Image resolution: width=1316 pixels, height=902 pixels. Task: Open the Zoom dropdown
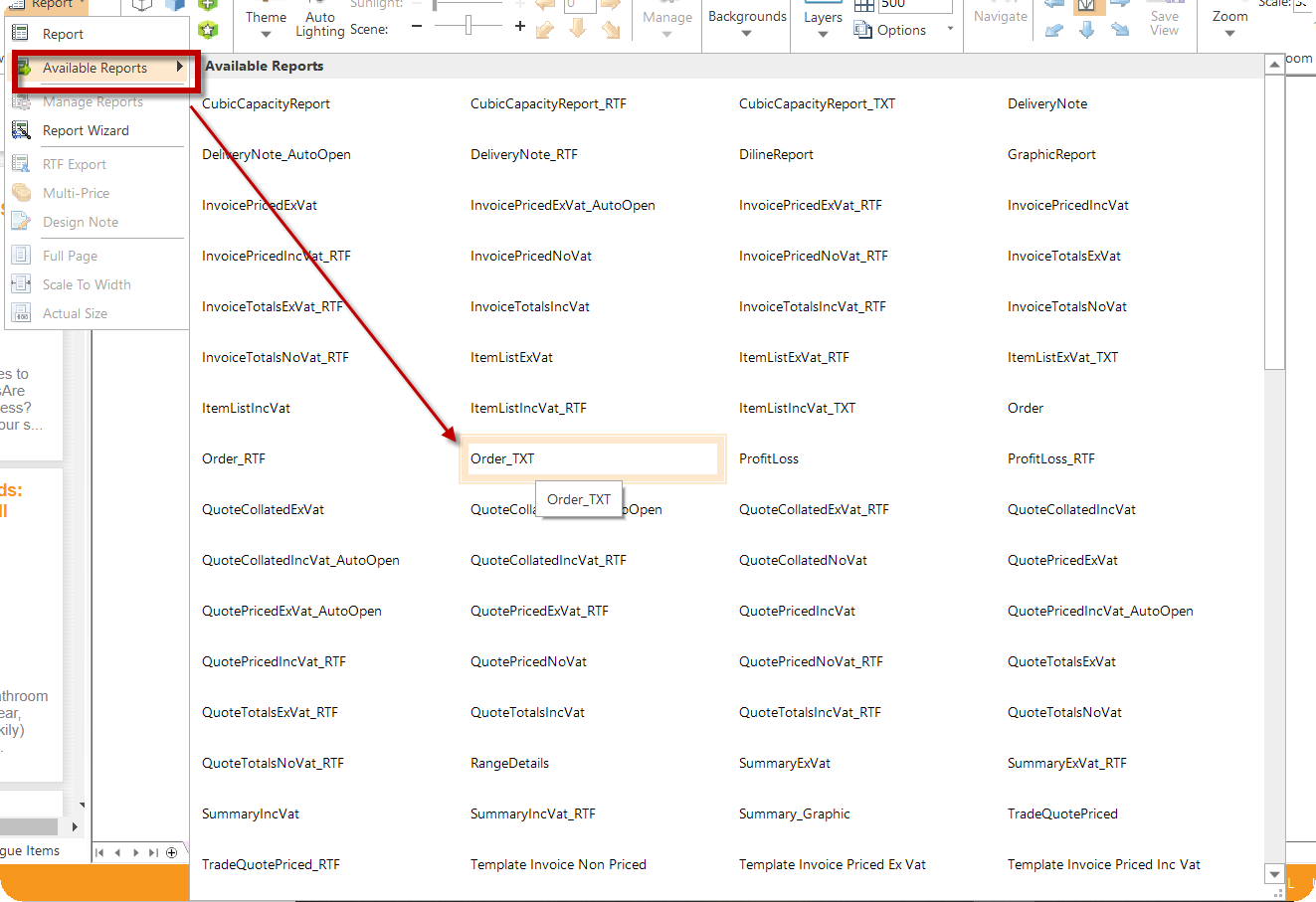click(x=1229, y=24)
